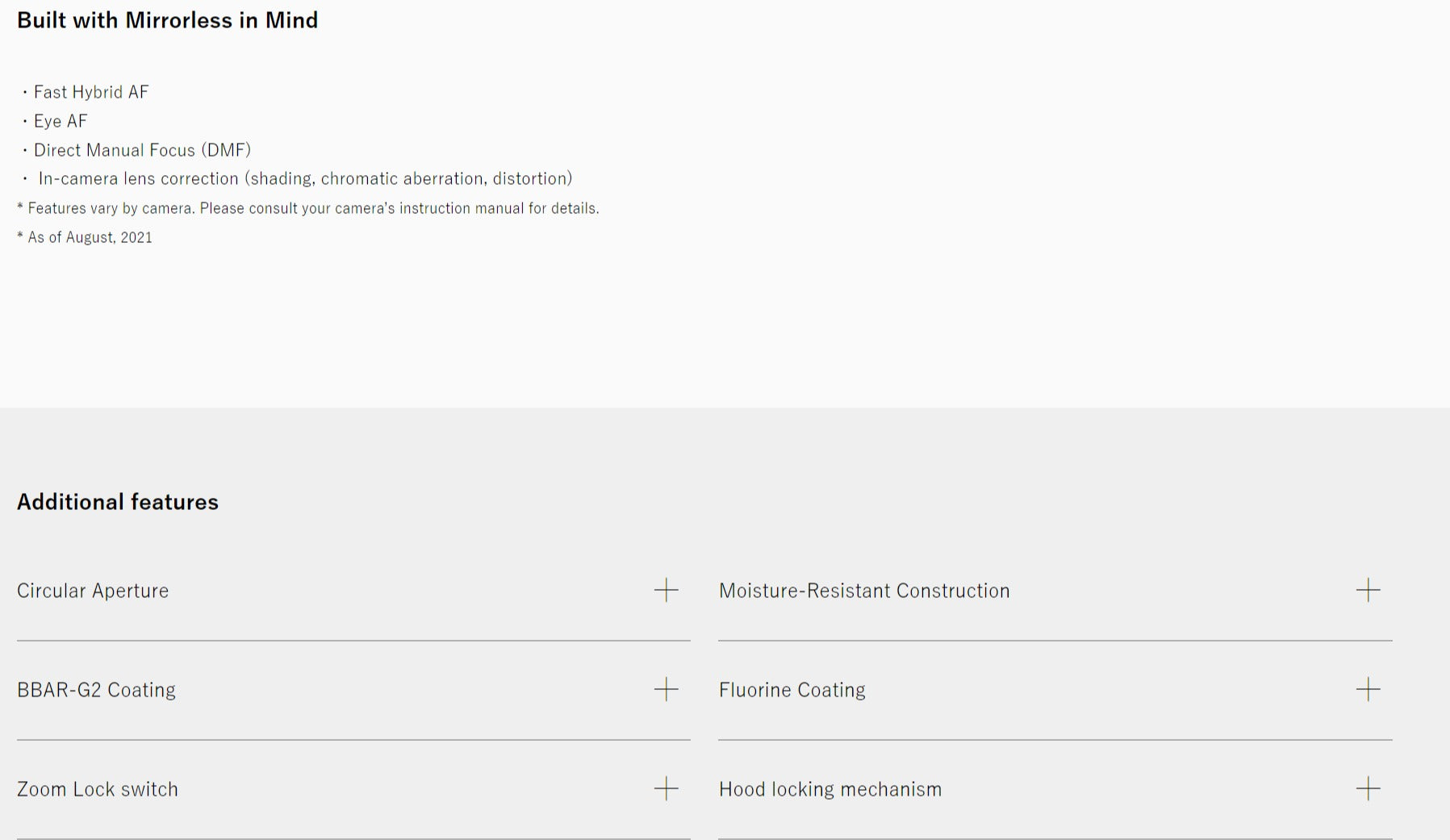Viewport: 1450px width, 840px height.
Task: Select the Fast Hybrid AF bullet text
Action: [x=91, y=92]
